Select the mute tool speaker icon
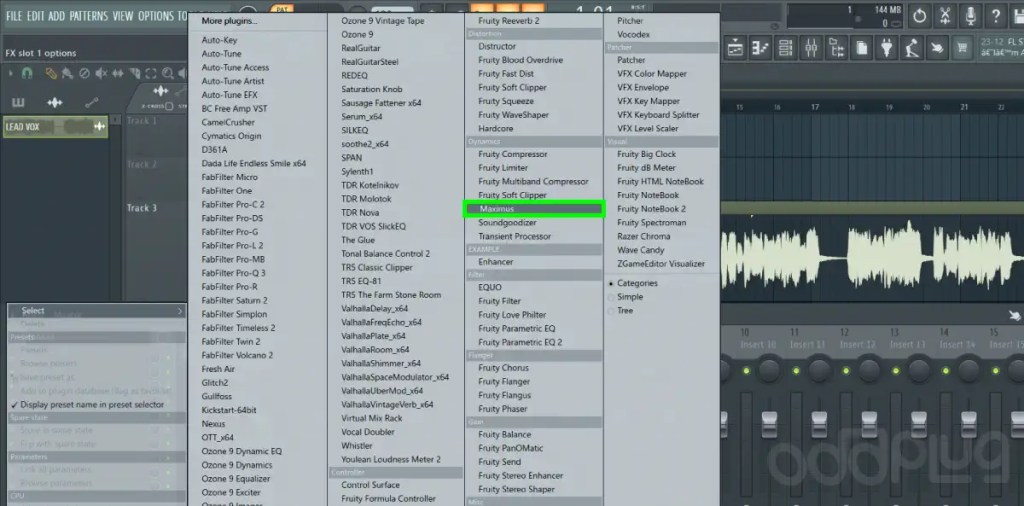Viewport: 1024px width, 506px height. (x=101, y=74)
